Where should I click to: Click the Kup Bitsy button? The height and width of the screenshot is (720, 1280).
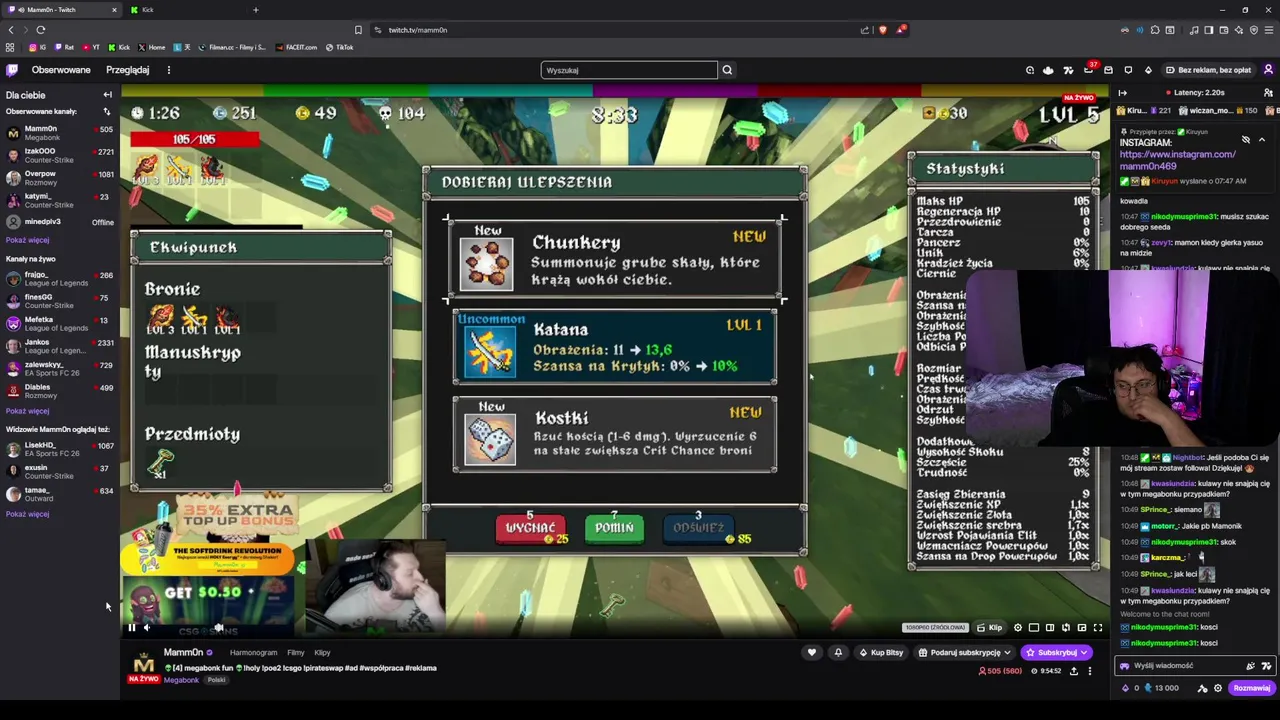pyautogui.click(x=881, y=653)
